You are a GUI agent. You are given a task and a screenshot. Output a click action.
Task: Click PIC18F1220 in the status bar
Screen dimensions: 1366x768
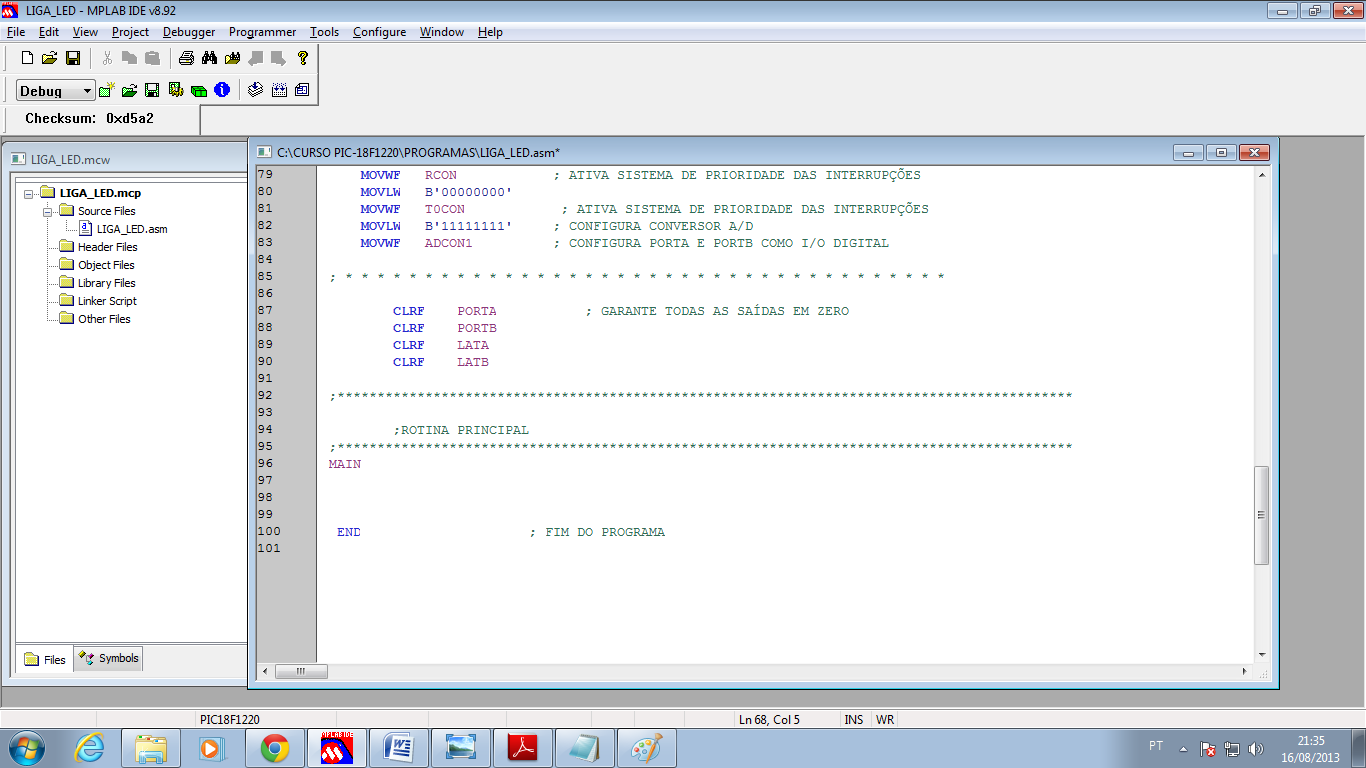point(230,719)
